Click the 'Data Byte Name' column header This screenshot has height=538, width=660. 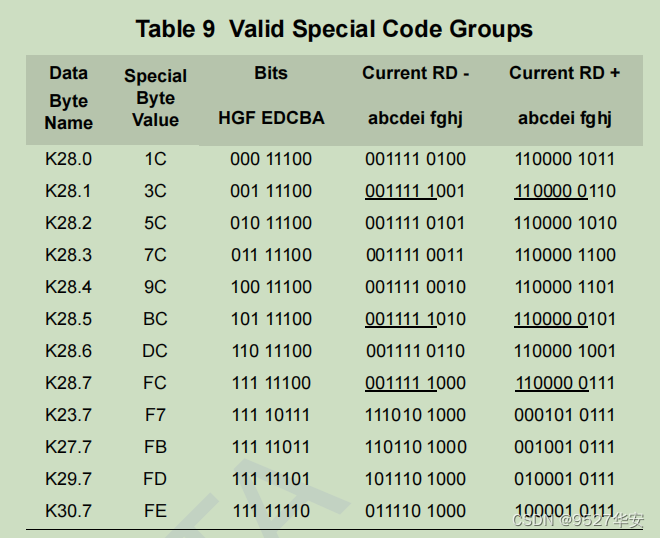[68, 98]
